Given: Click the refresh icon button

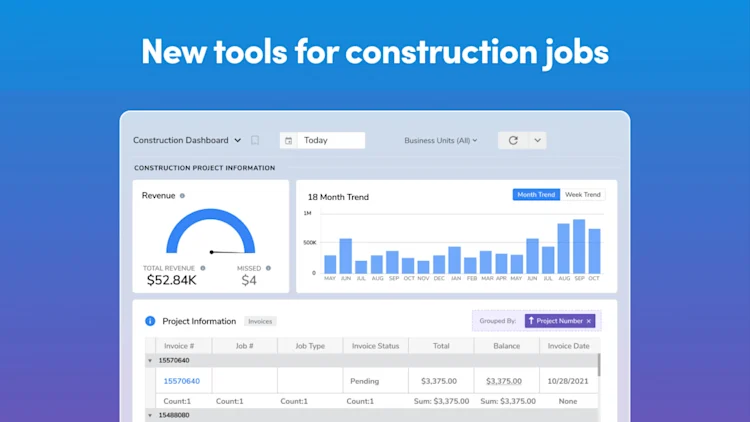Looking at the screenshot, I should tap(513, 140).
